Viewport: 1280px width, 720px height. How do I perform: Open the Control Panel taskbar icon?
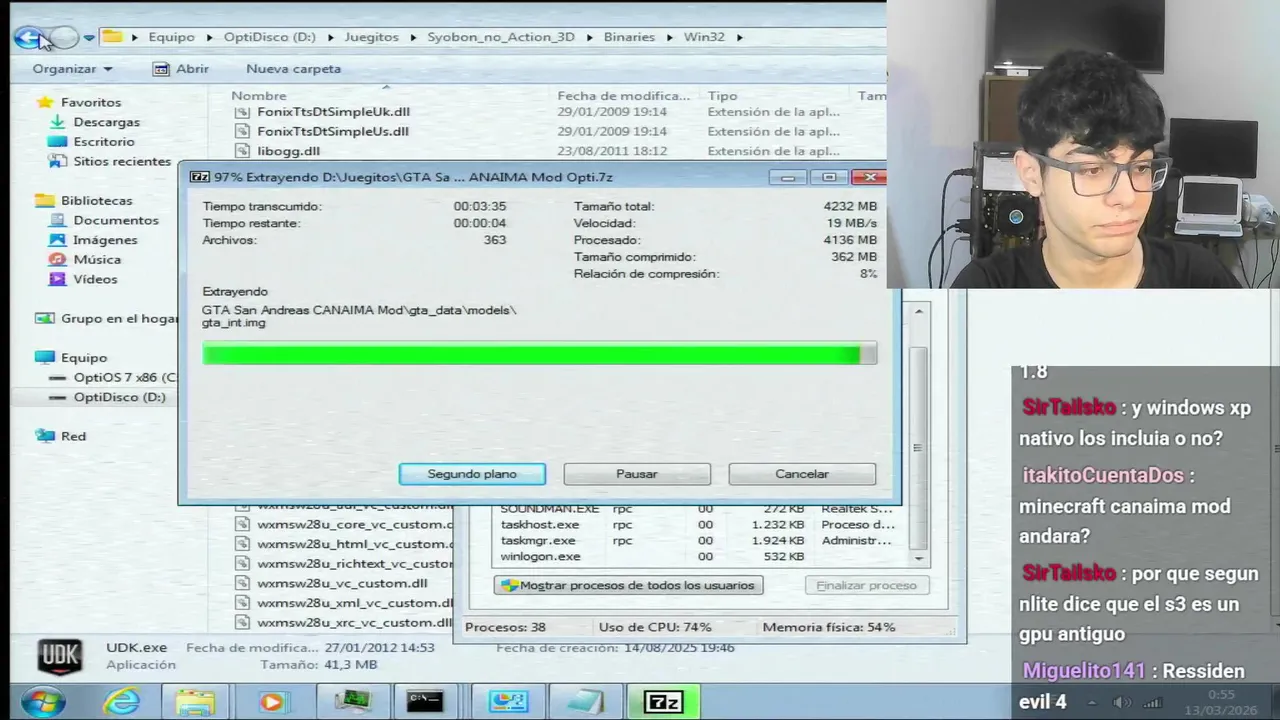pos(508,702)
